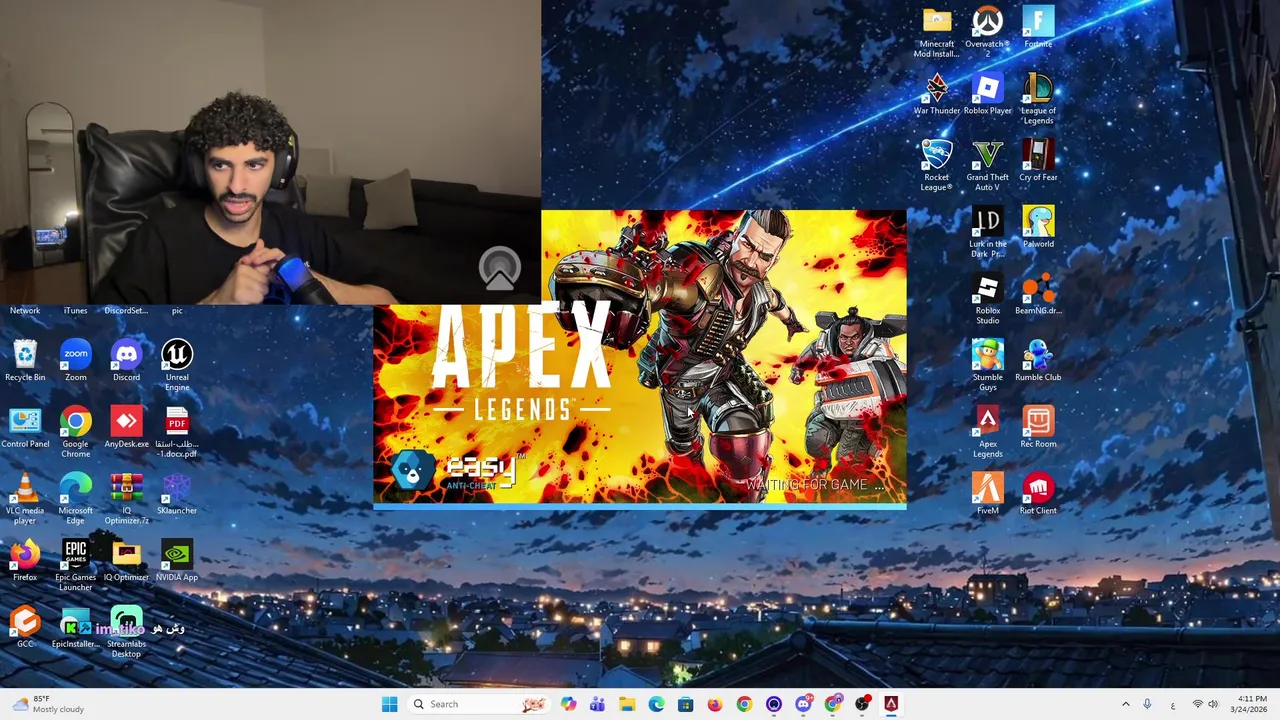Open the Windows Start menu
Screen dimensions: 1280x720
pyautogui.click(x=389, y=704)
